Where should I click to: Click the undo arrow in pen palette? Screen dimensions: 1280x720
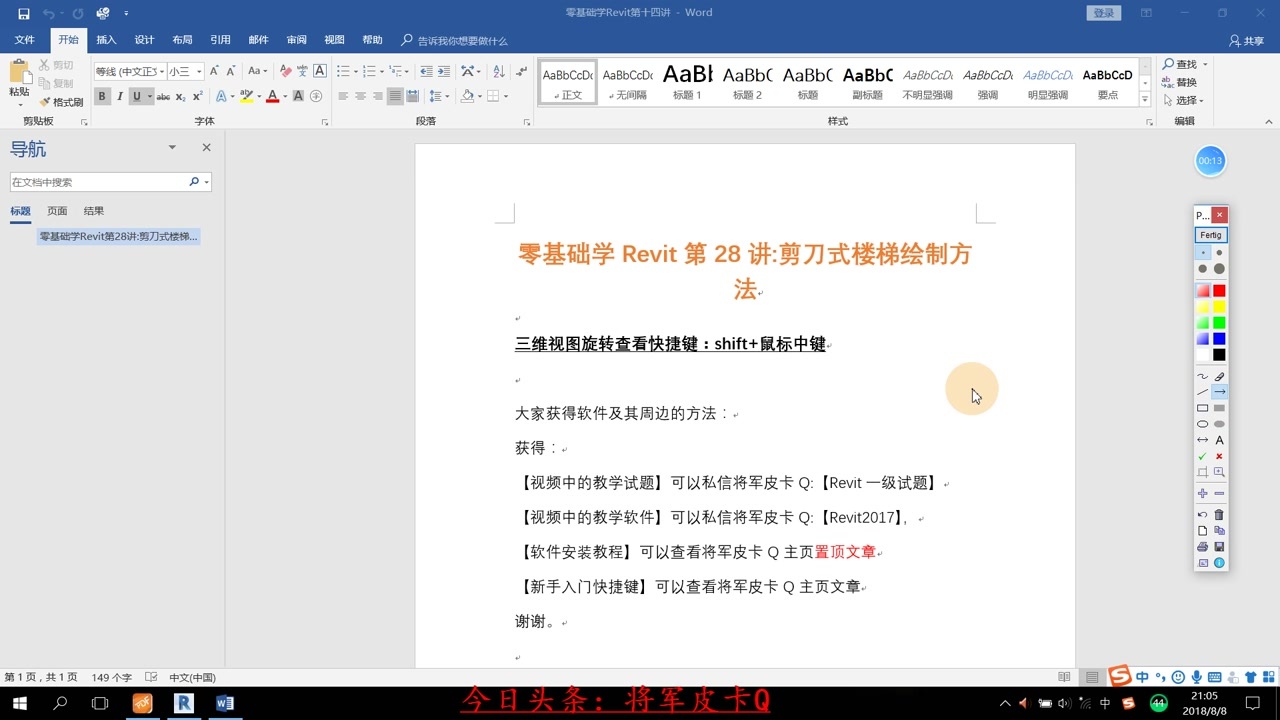[1203, 515]
